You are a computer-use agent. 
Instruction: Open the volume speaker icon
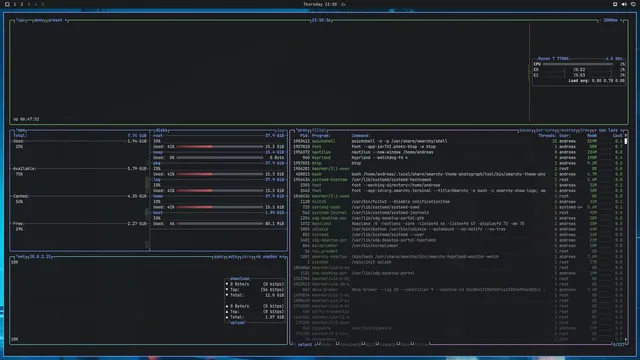624,4
